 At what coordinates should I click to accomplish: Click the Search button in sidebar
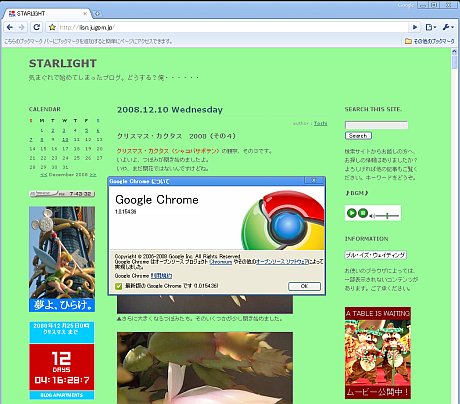click(358, 136)
